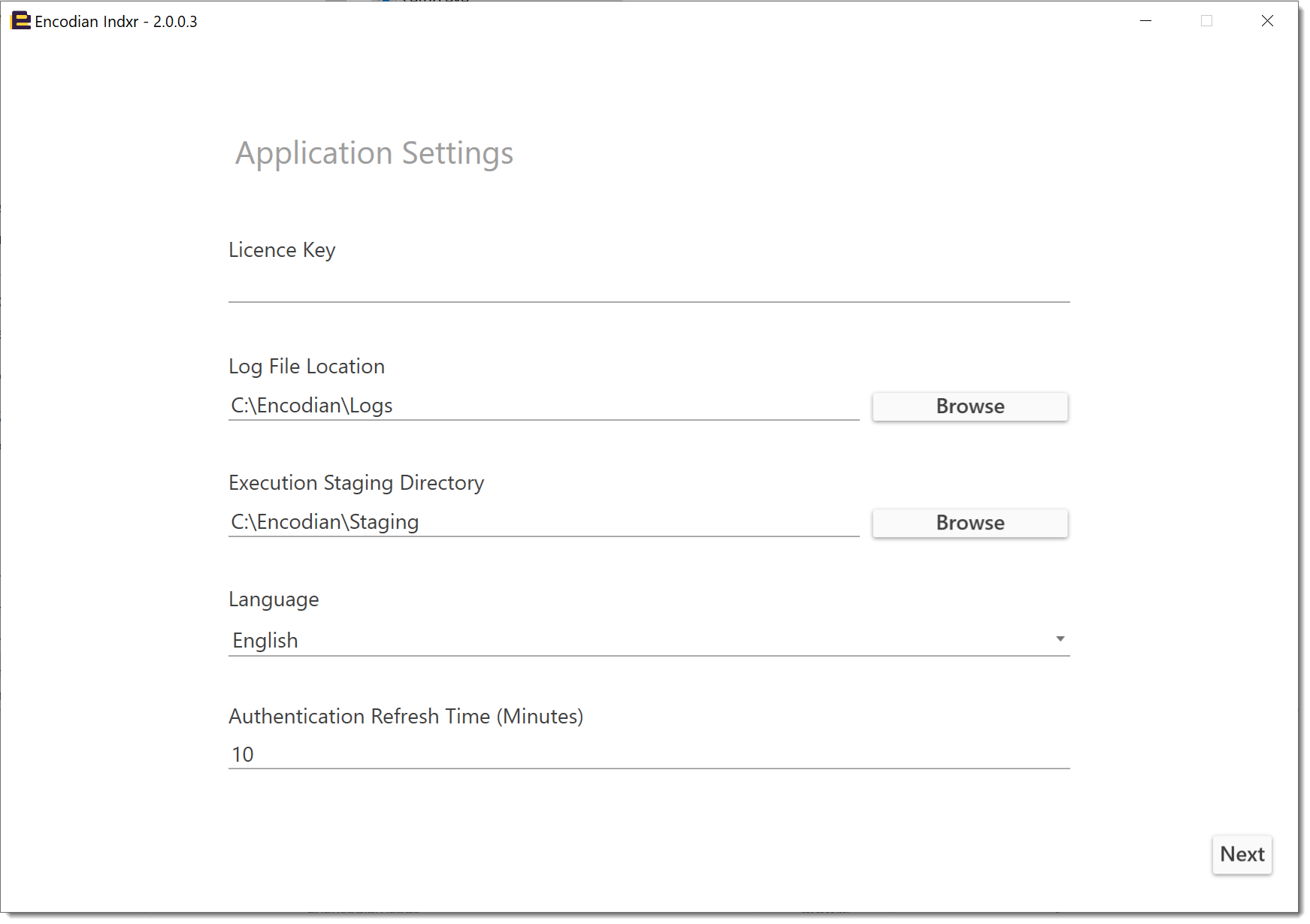Open the Language dropdown showing English

tap(649, 640)
